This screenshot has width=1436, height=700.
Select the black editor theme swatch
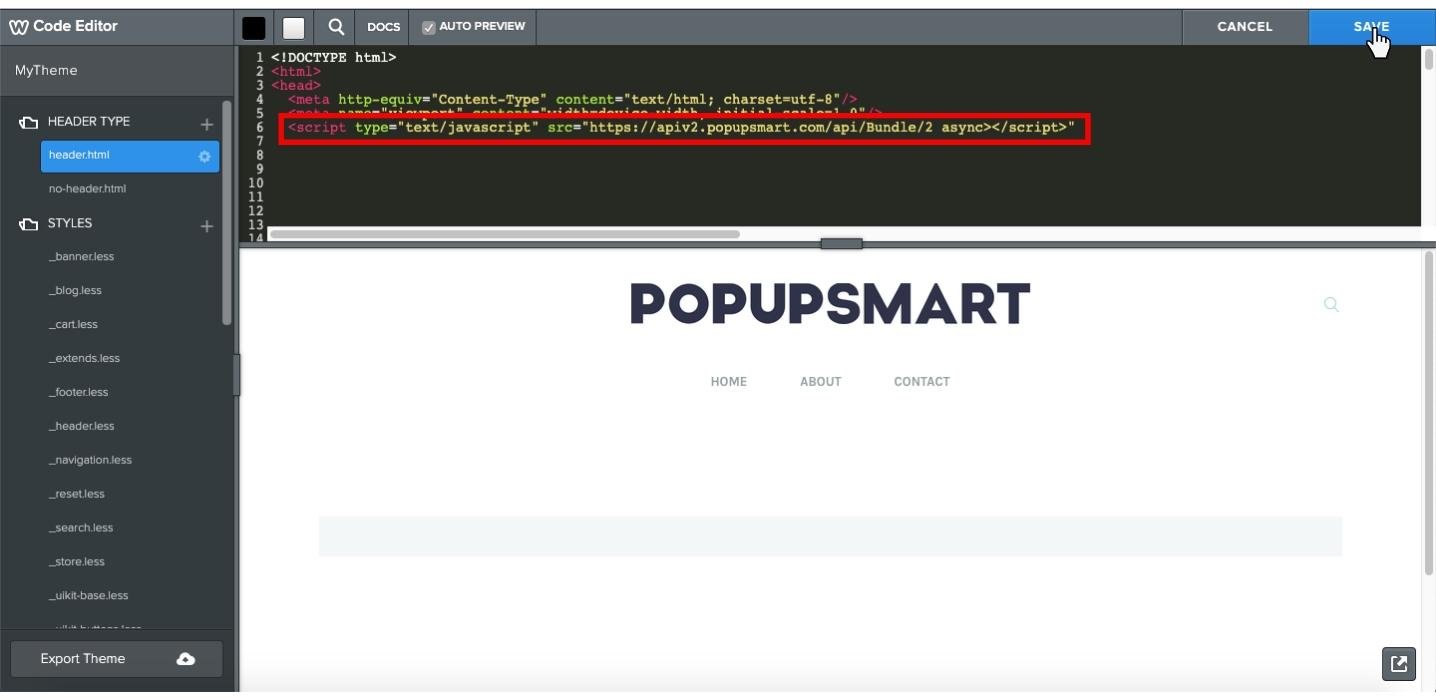[x=254, y=27]
